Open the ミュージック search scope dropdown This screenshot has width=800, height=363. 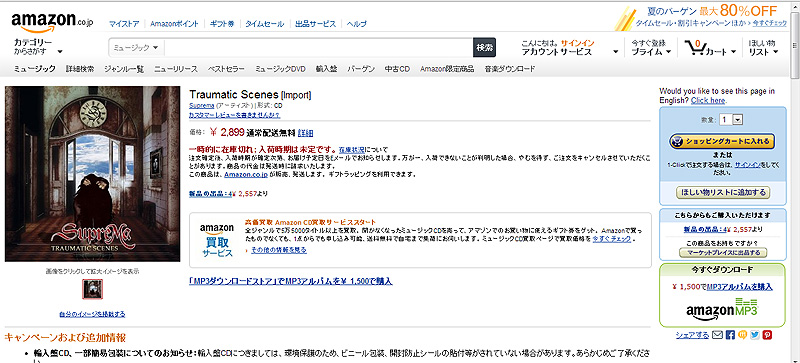click(x=136, y=47)
